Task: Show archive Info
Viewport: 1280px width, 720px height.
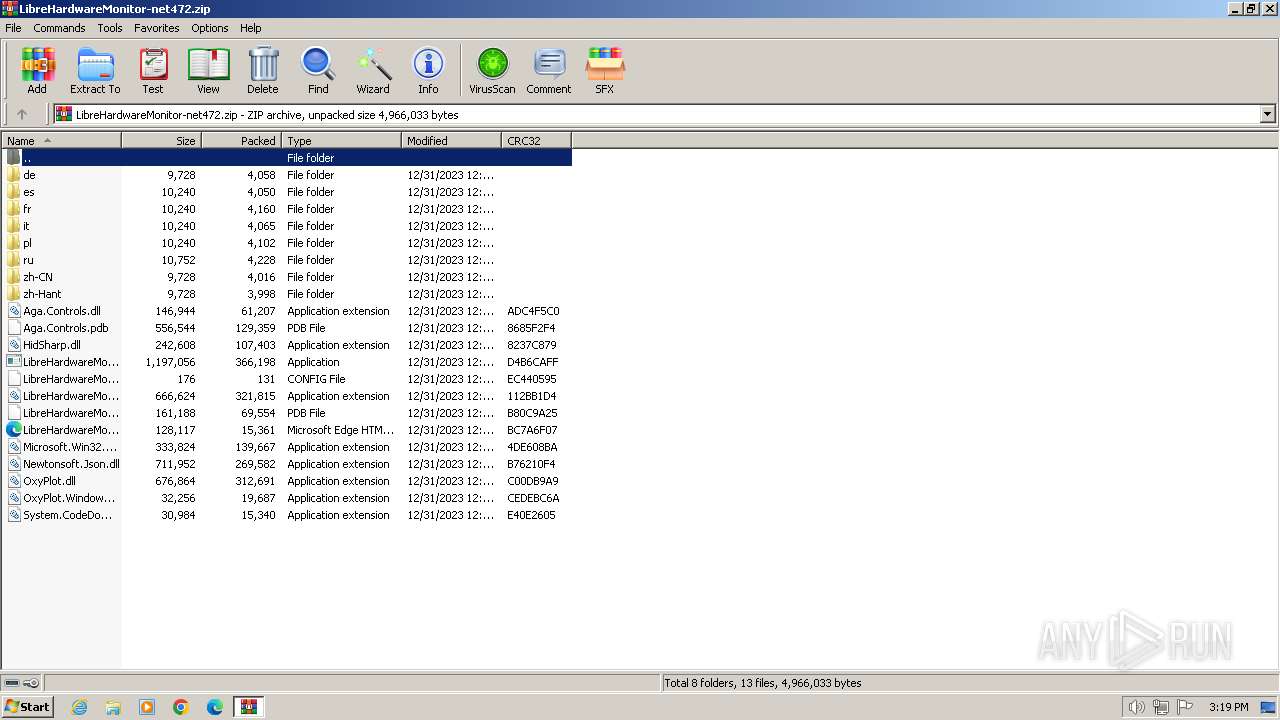Action: click(428, 70)
